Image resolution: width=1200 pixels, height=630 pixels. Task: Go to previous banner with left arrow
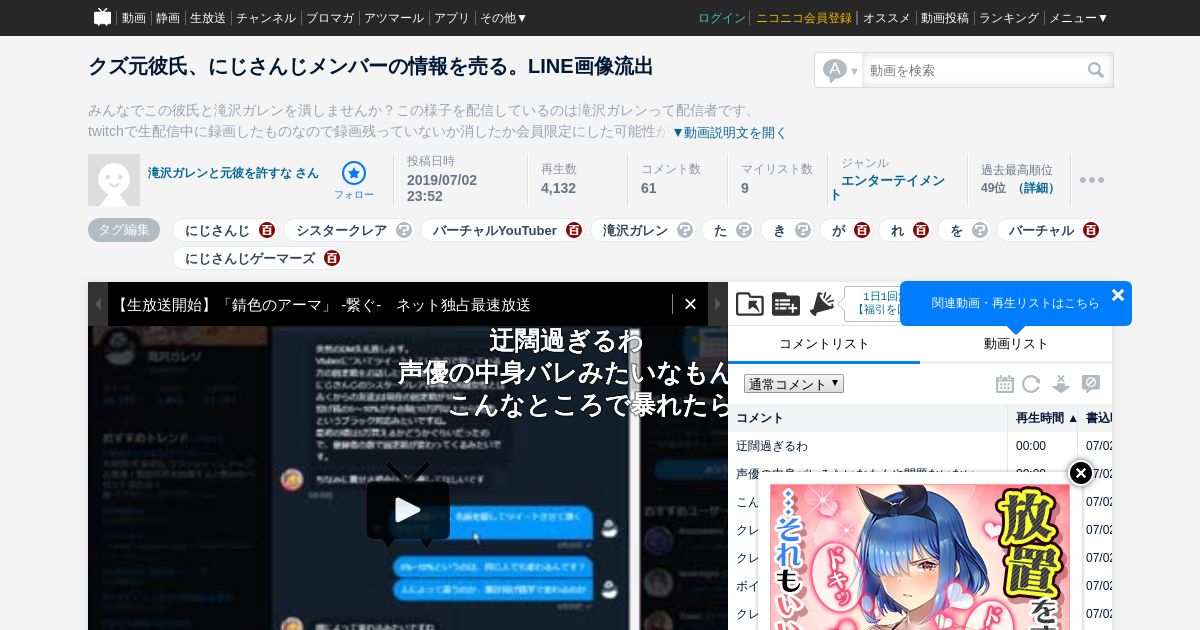pyautogui.click(x=98, y=304)
